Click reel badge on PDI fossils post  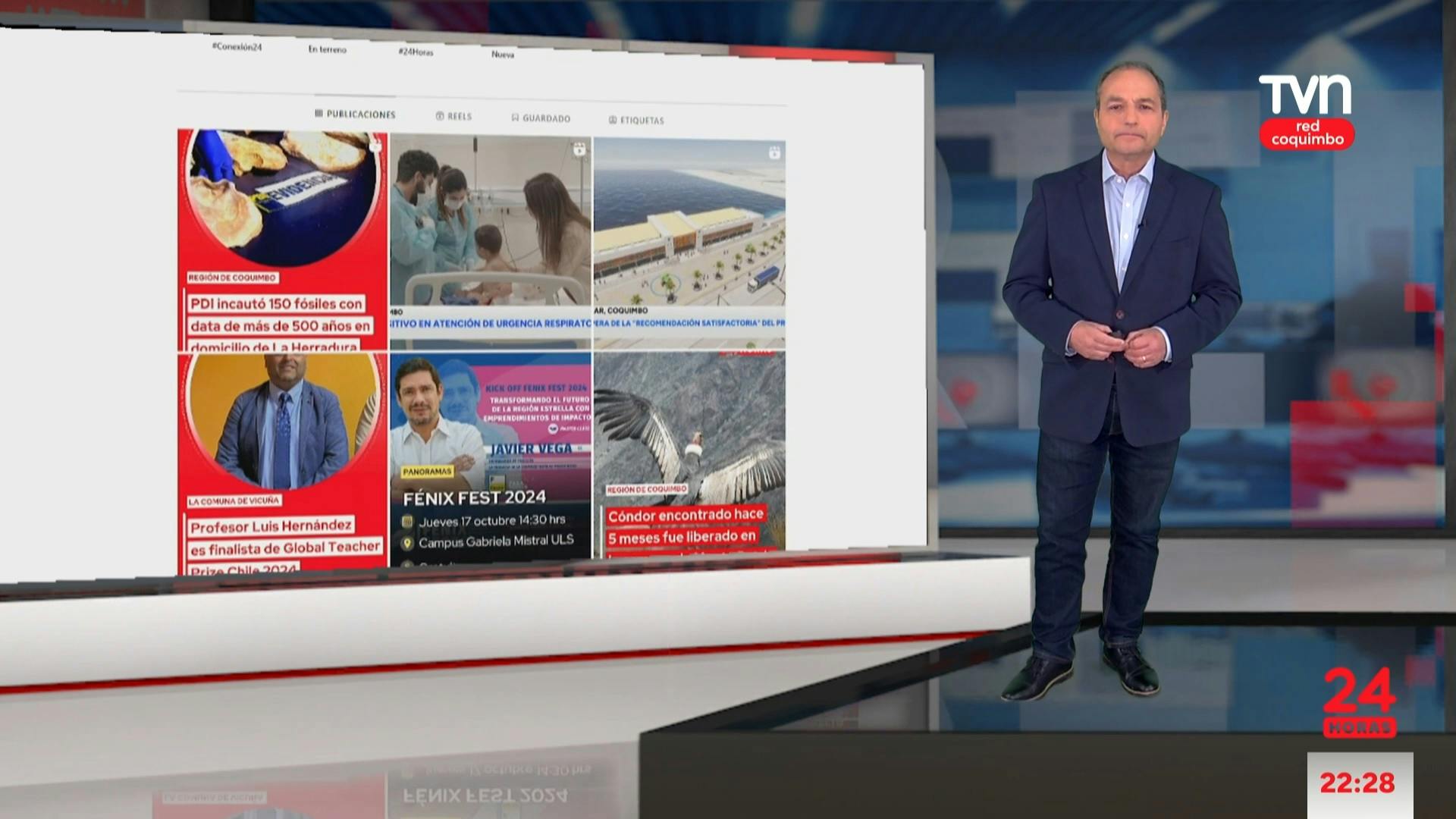point(375,144)
